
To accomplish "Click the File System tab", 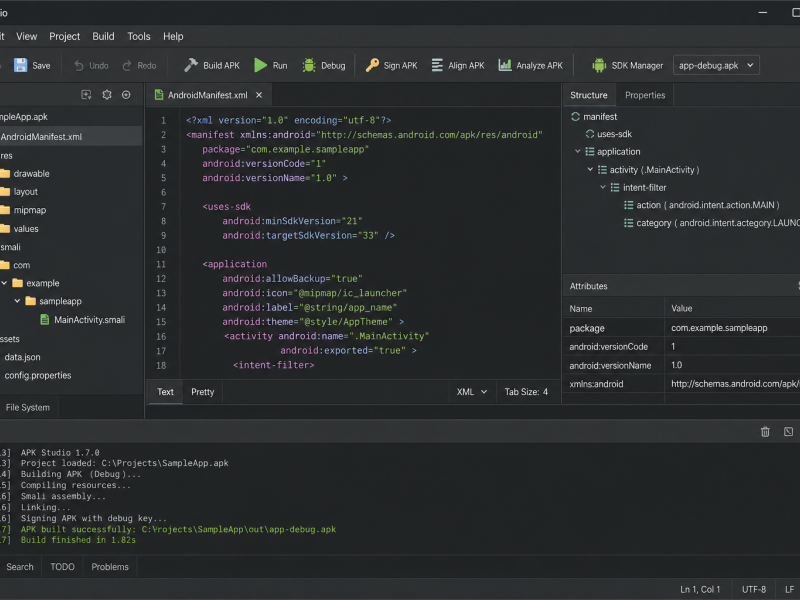I will tap(28, 408).
